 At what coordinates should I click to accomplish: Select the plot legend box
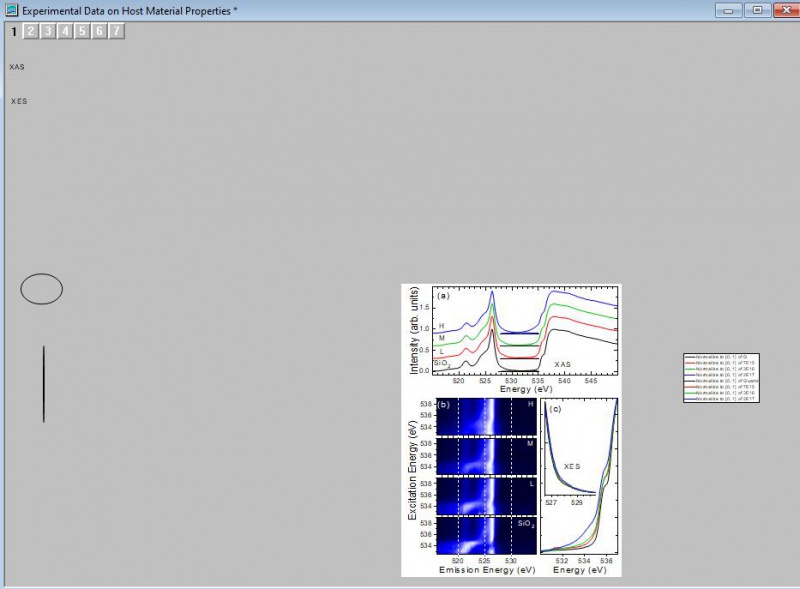720,377
